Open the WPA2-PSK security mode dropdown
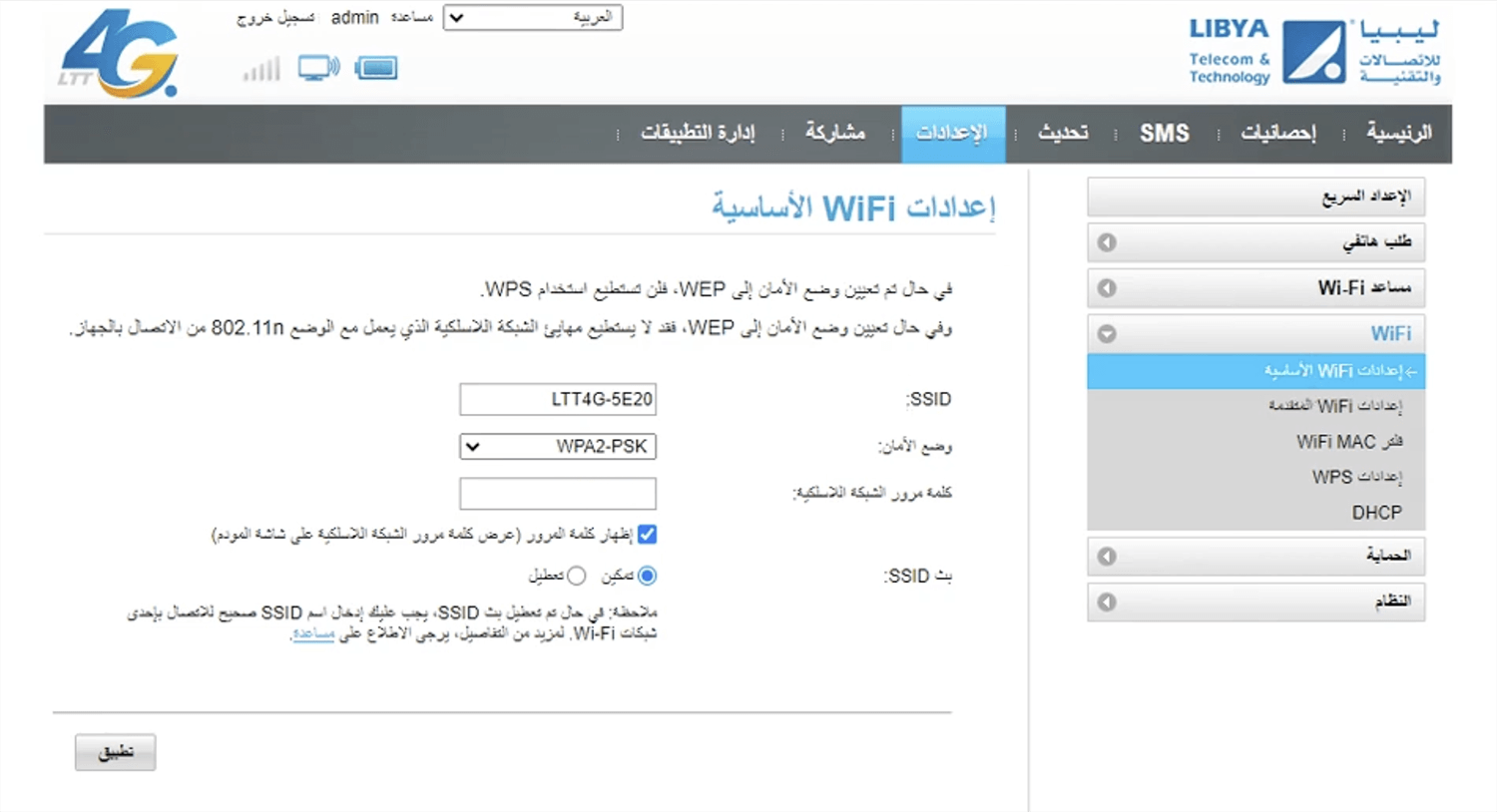This screenshot has height=812, width=1497. pos(558,447)
